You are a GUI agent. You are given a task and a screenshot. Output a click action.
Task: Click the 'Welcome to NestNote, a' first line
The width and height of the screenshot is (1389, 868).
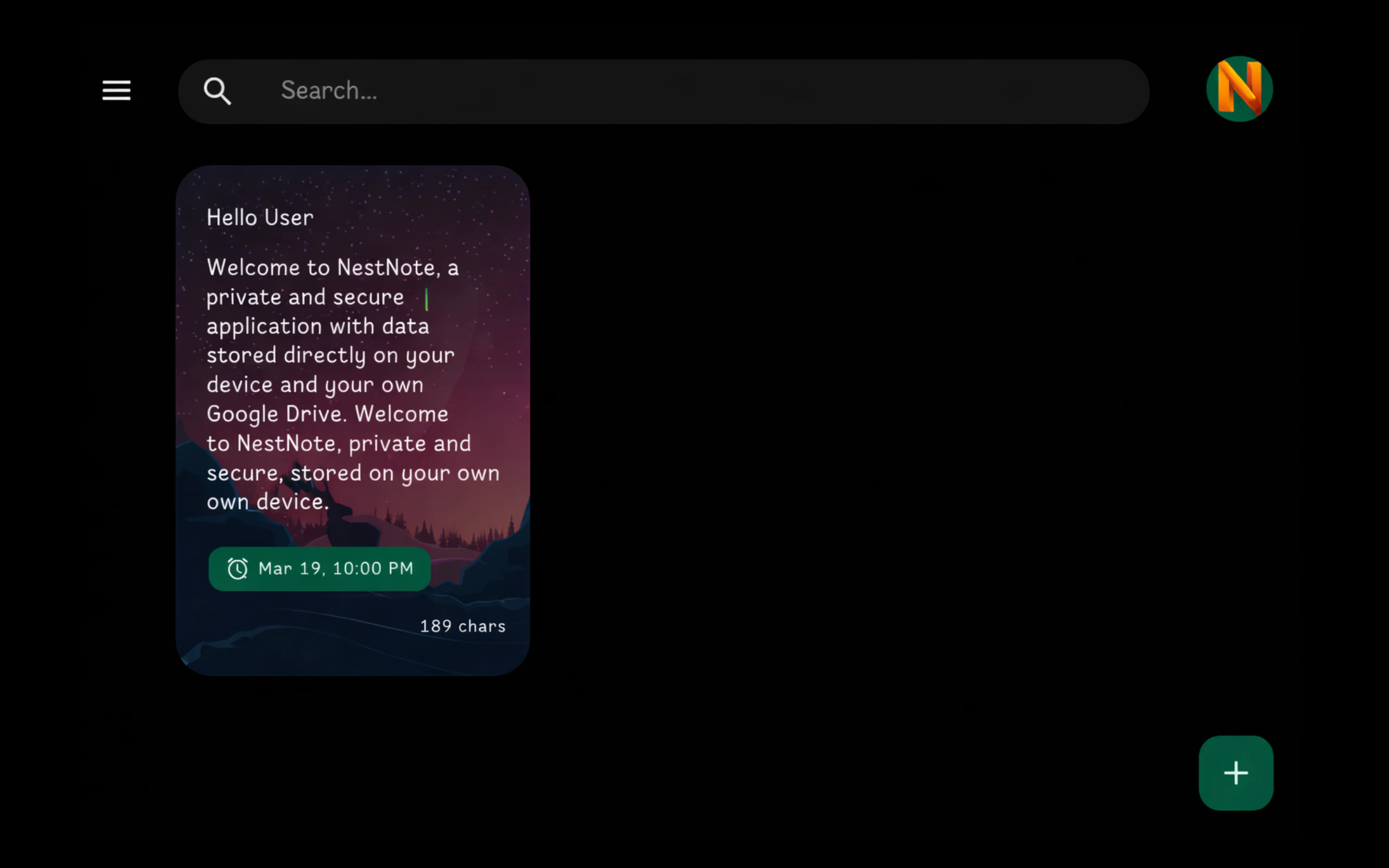click(332, 267)
